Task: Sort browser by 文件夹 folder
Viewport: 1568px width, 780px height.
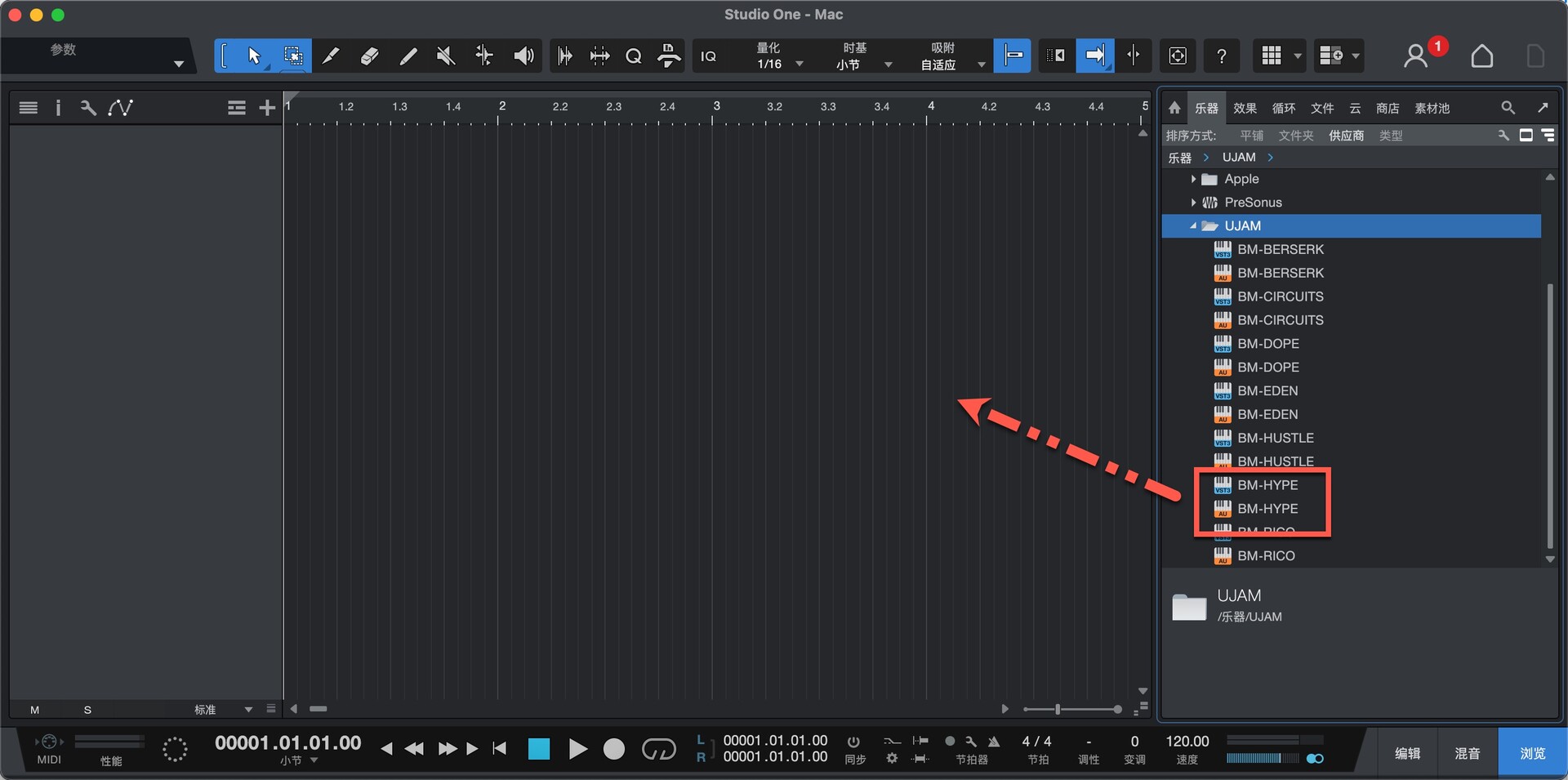Action: tap(1296, 136)
